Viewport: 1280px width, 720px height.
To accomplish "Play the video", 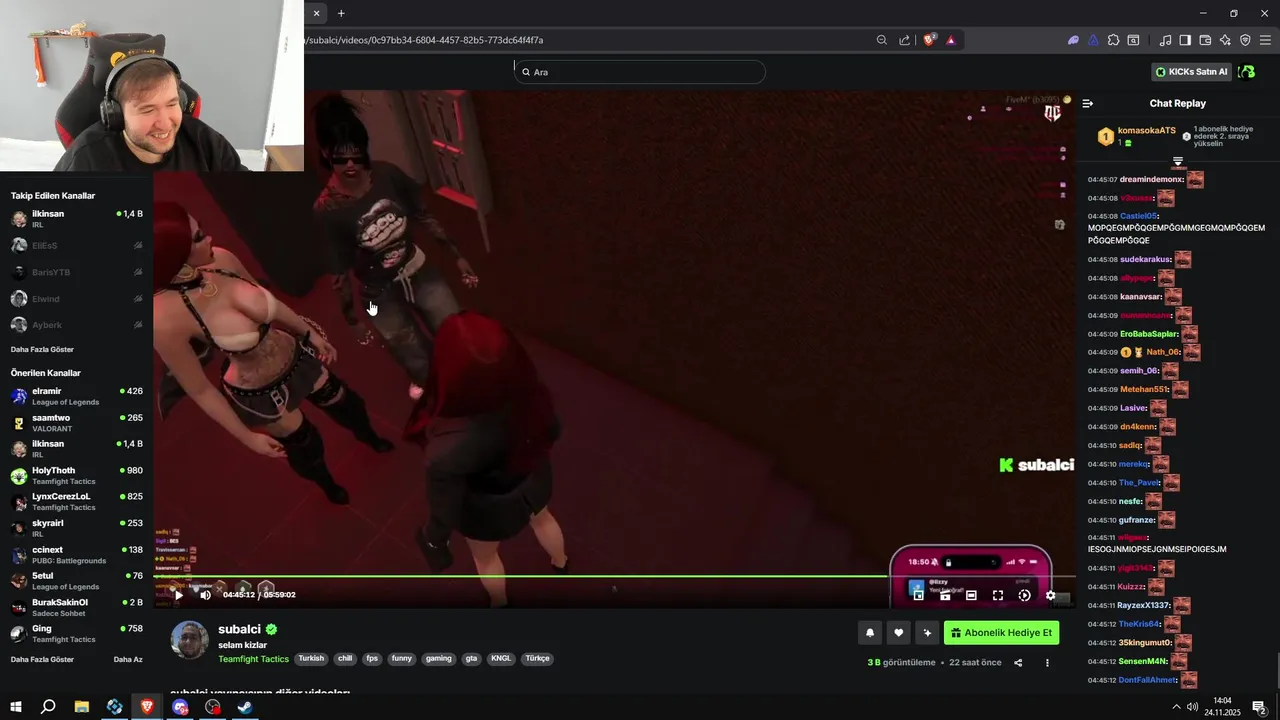I will 179,595.
